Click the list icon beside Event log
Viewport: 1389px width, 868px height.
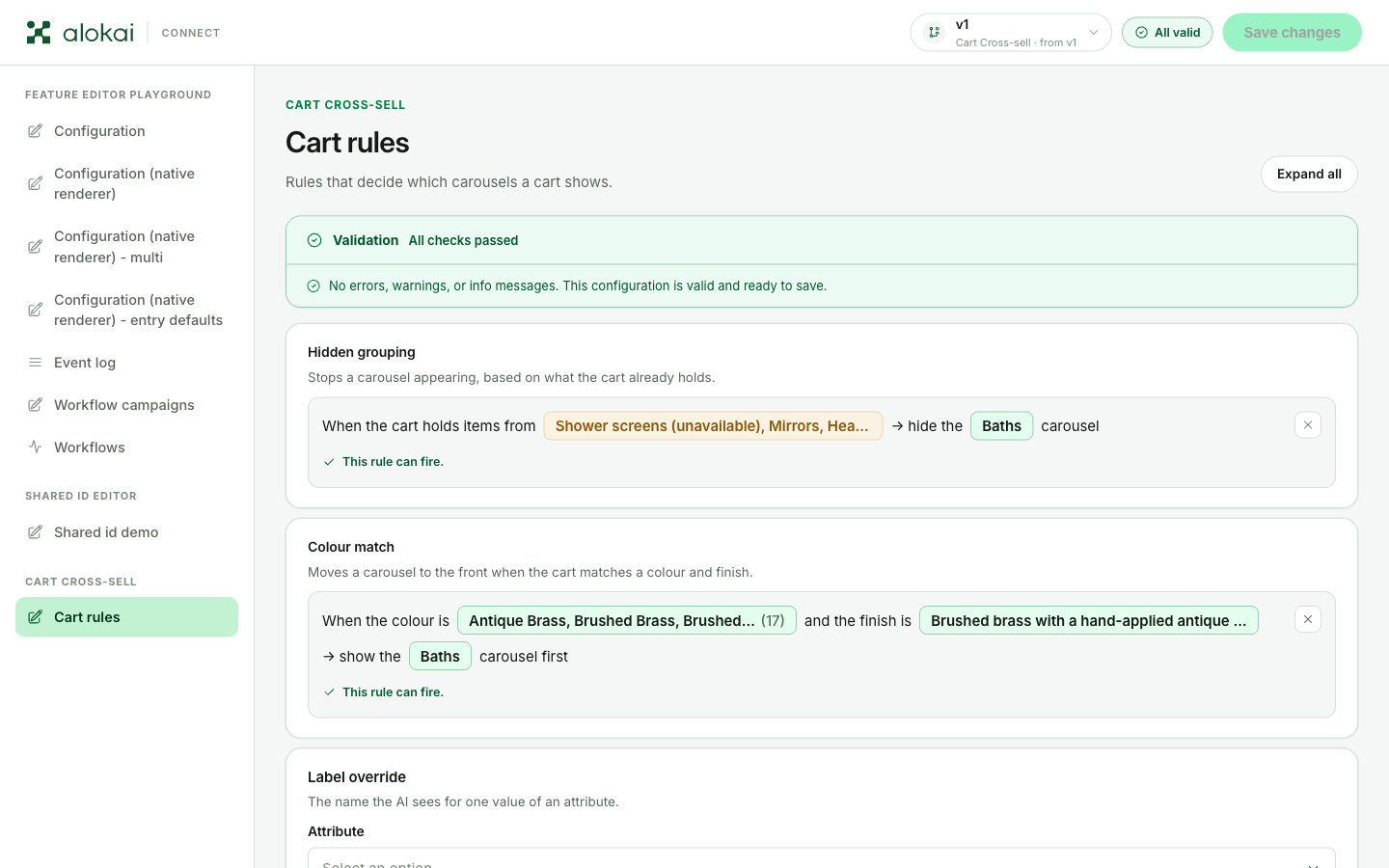pyautogui.click(x=35, y=363)
